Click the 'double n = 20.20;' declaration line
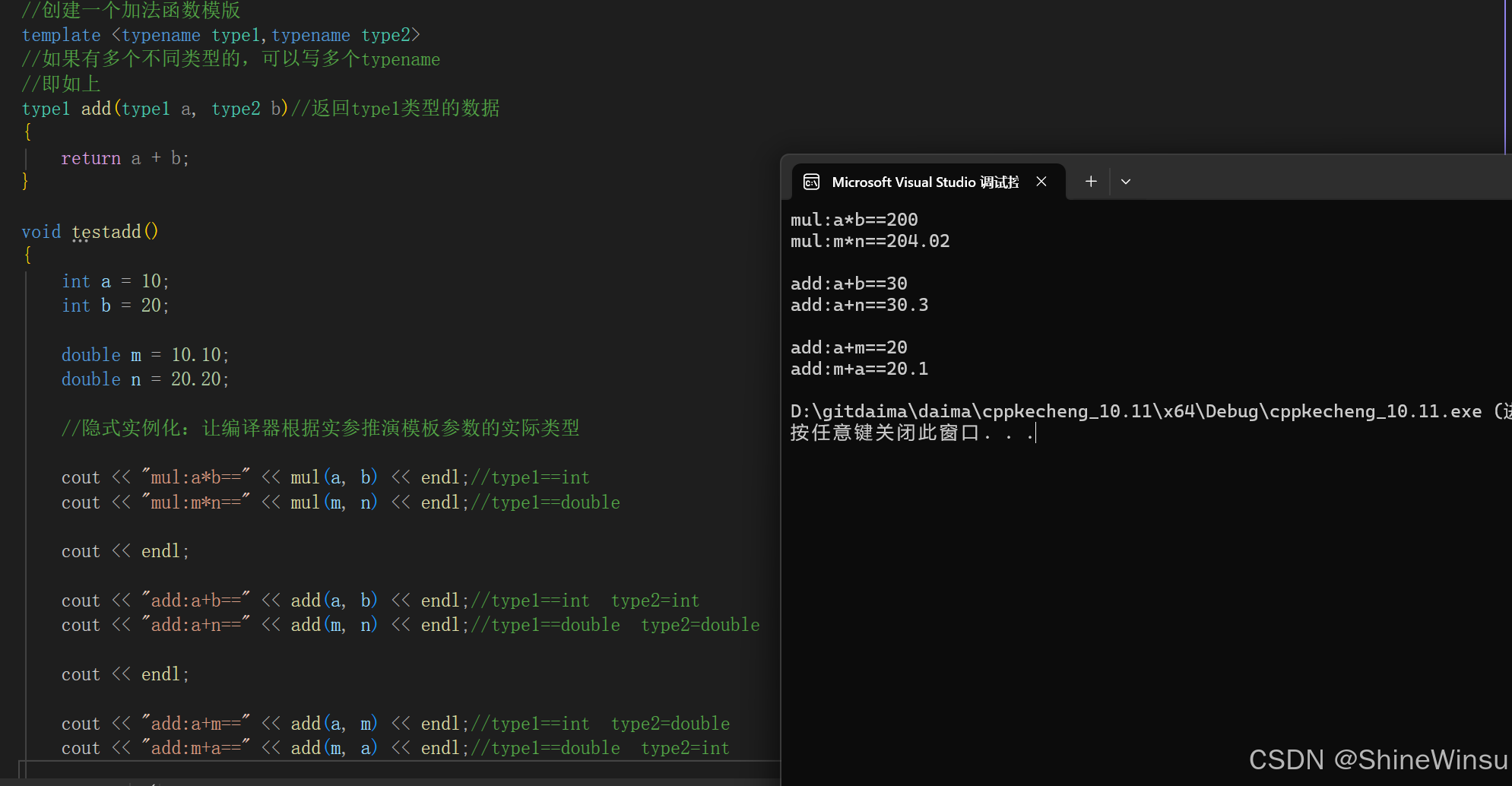The image size is (1512, 786). 144,379
